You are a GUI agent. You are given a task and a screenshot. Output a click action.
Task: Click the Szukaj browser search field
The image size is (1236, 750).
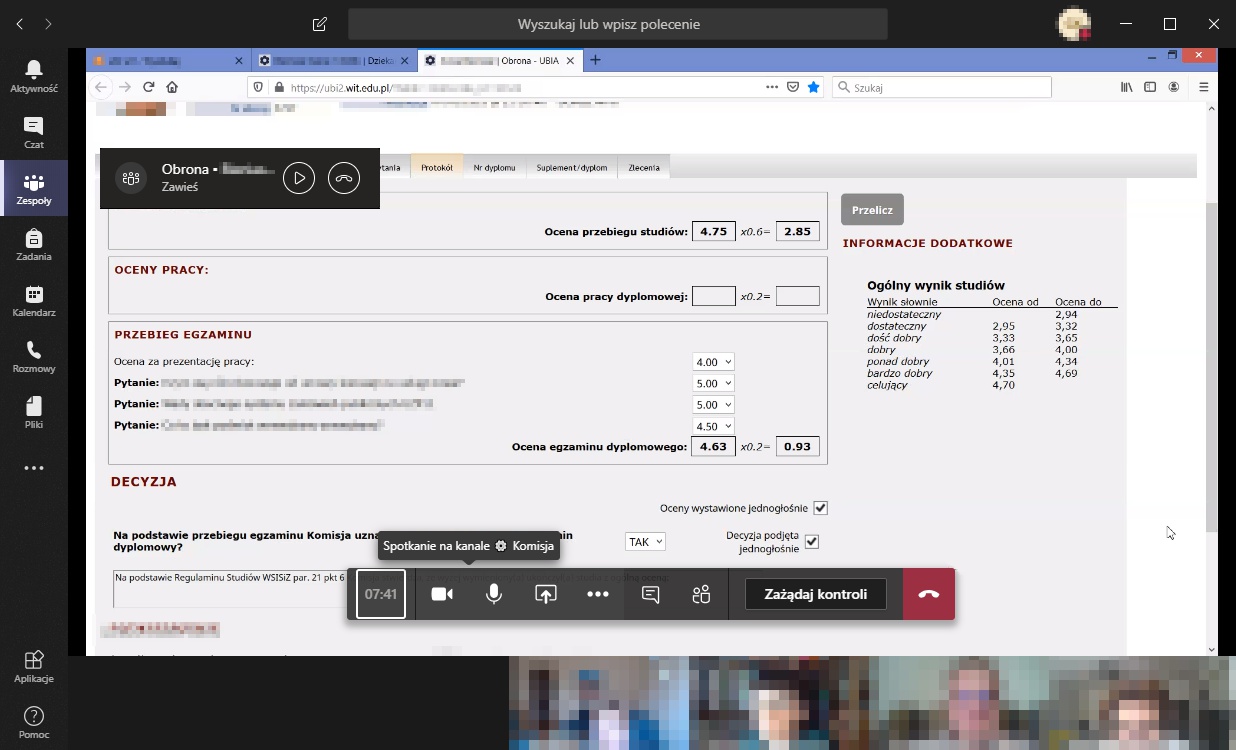coord(942,87)
